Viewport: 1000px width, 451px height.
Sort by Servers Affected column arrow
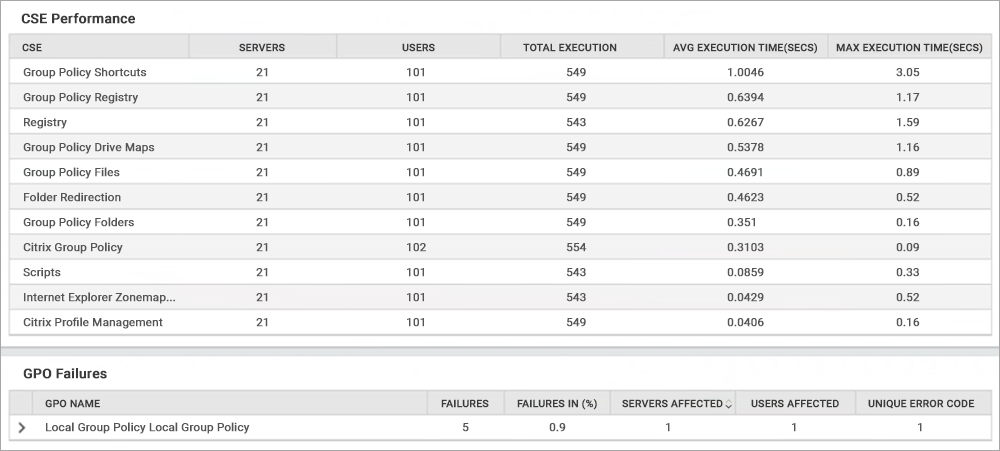pos(728,404)
